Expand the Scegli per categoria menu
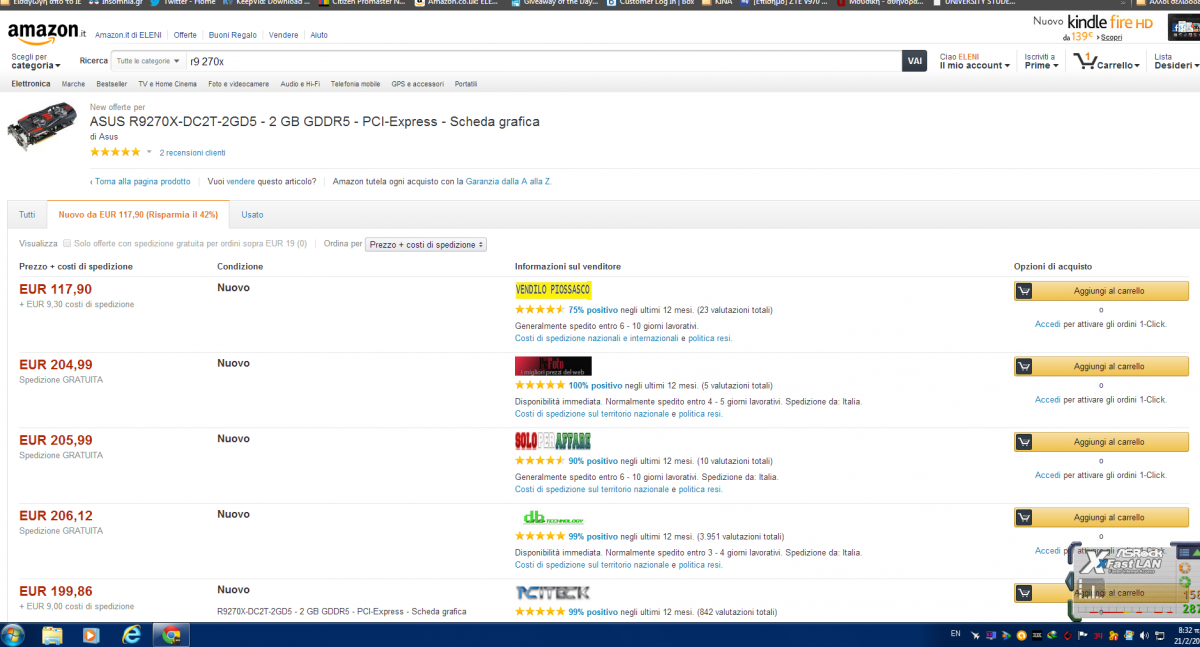Viewport: 1200px width, 647px height. coord(36,61)
